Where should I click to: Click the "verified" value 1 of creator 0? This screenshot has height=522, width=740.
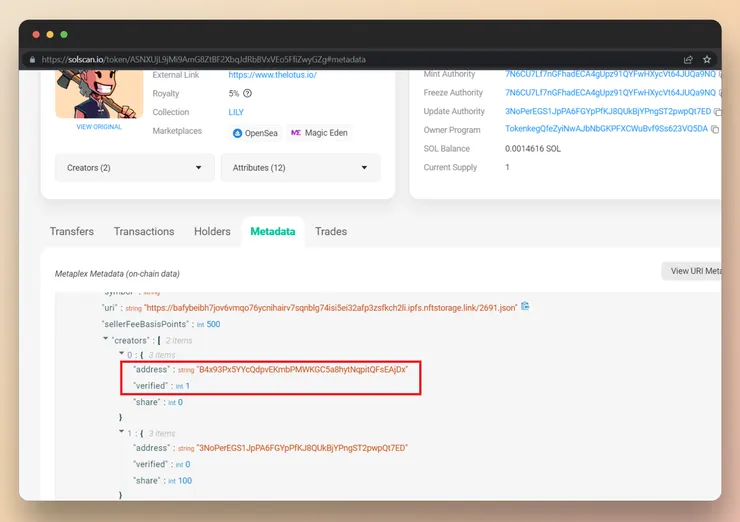(x=187, y=386)
